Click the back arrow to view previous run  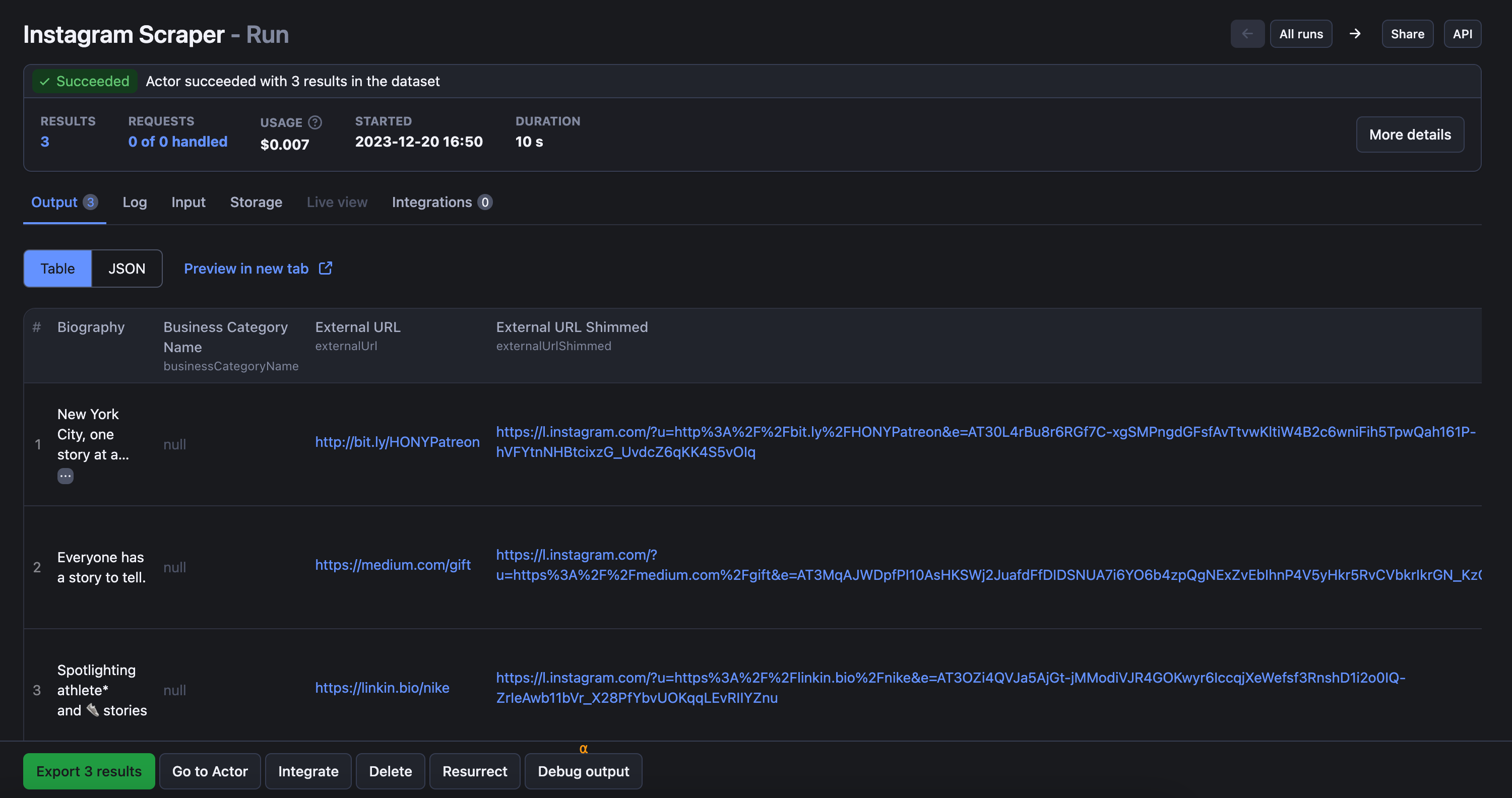pyautogui.click(x=1247, y=33)
